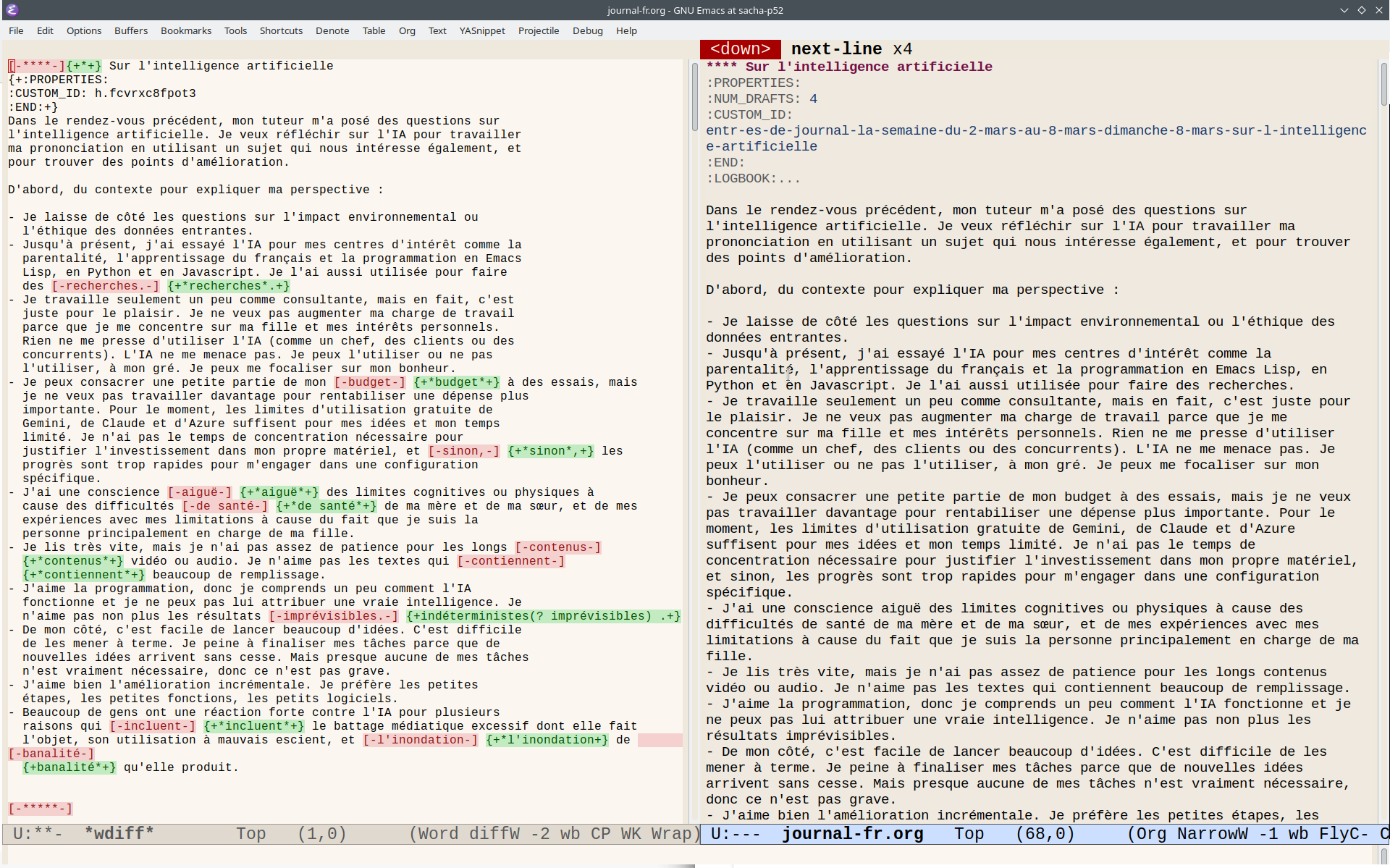
Task: Click the diamond maximize window icon
Action: click(1361, 10)
